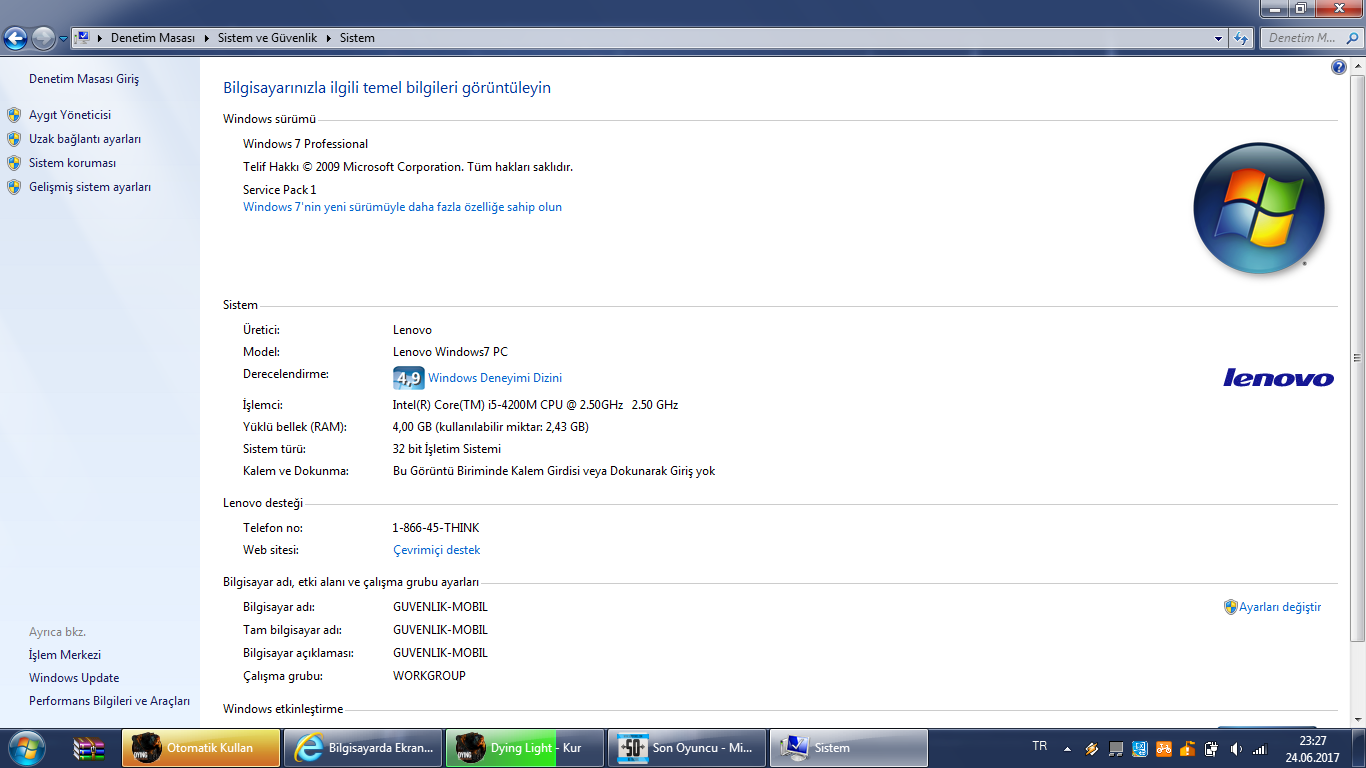
Task: Click the vertical scrollbar of the System page
Action: (1357, 358)
